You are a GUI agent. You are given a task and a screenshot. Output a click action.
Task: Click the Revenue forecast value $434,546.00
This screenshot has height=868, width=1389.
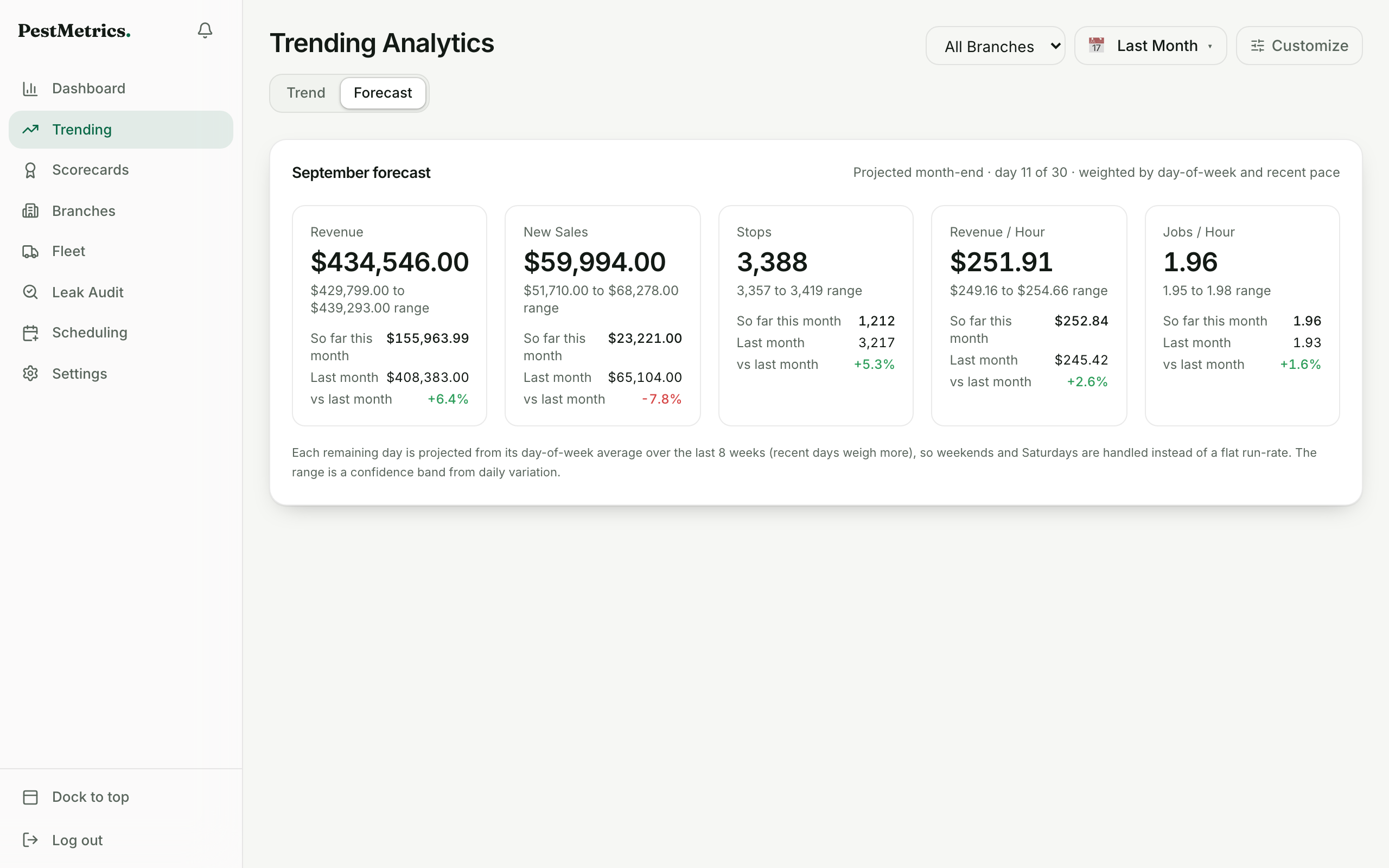[x=390, y=263]
